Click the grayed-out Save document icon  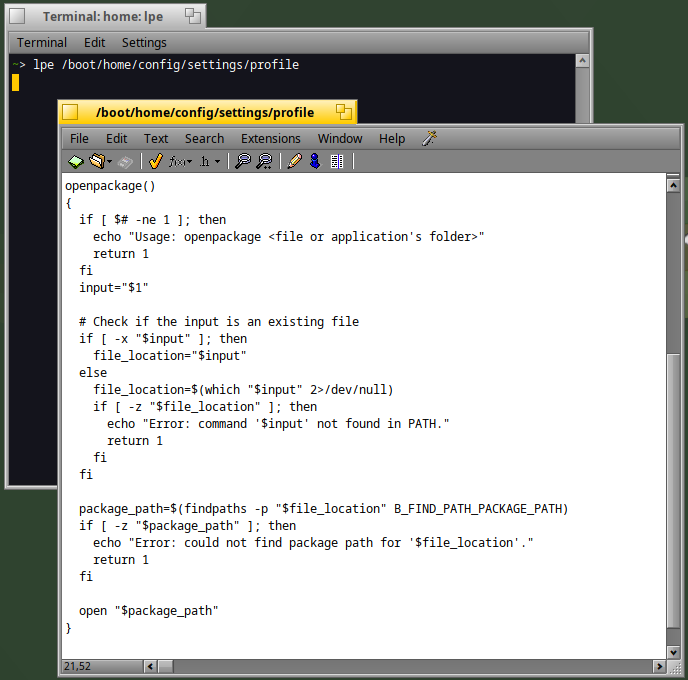point(125,162)
